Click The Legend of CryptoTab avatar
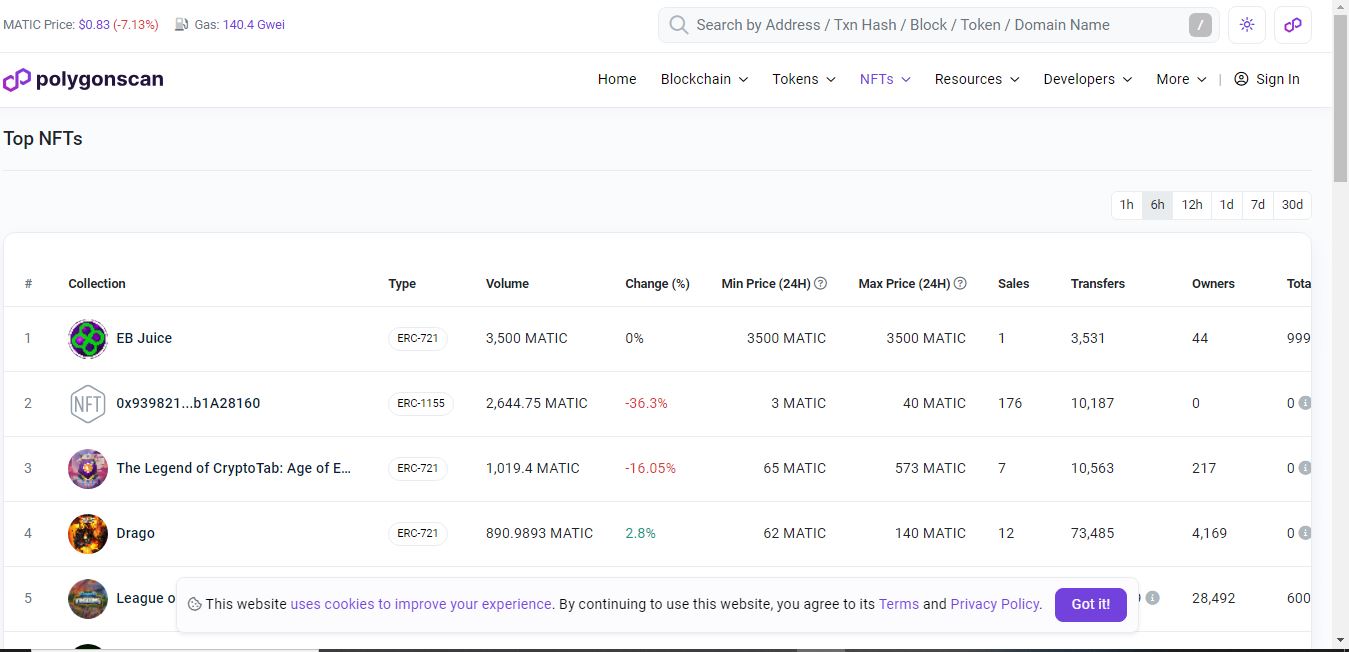Screen dimensions: 1349x652 88,469
